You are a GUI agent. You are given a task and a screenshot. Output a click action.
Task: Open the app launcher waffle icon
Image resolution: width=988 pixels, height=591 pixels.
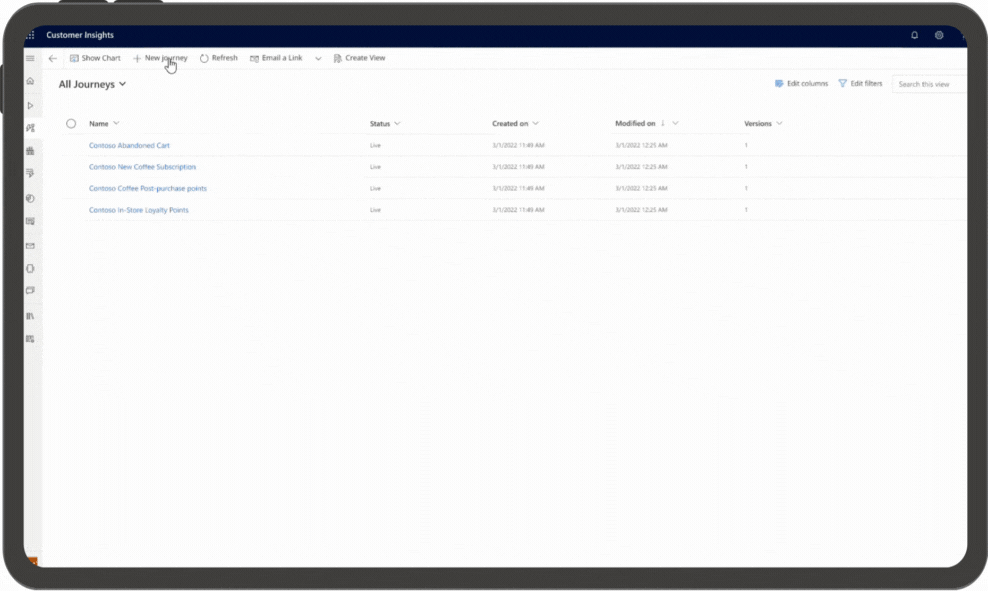click(x=30, y=35)
